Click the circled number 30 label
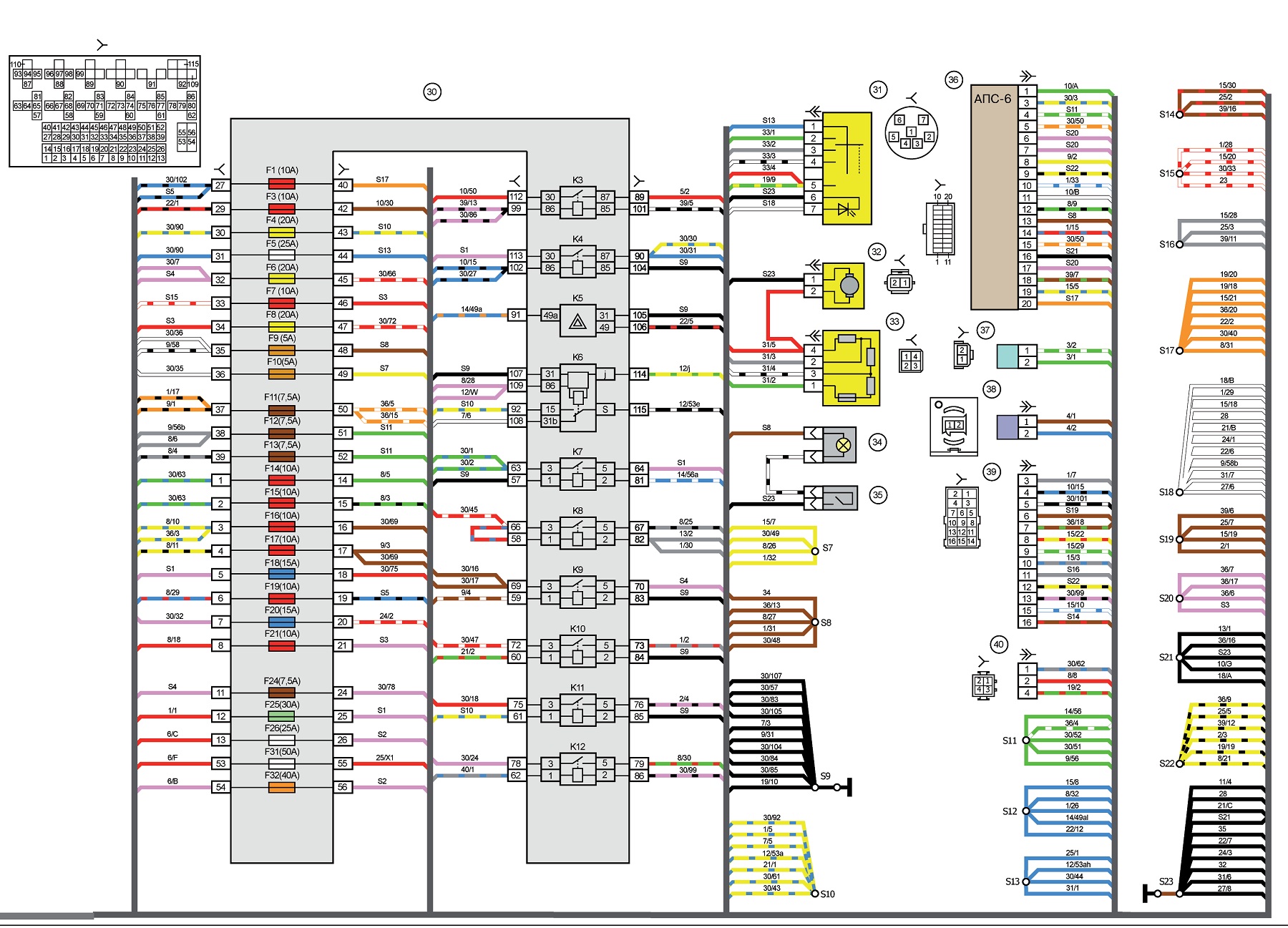This screenshot has width=1288, height=928. click(x=431, y=92)
